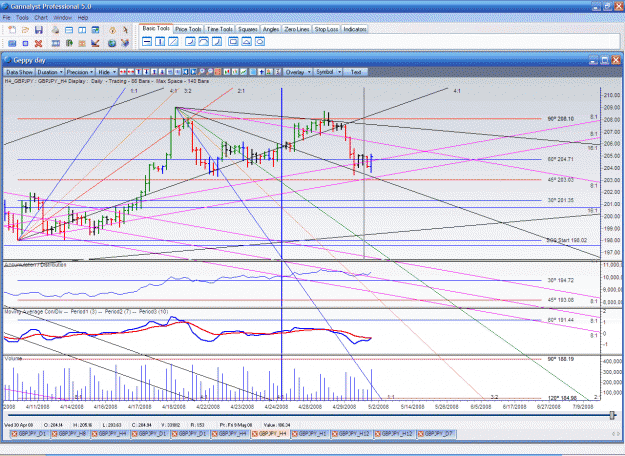
Task: Click the Data Show button
Action: coord(19,72)
